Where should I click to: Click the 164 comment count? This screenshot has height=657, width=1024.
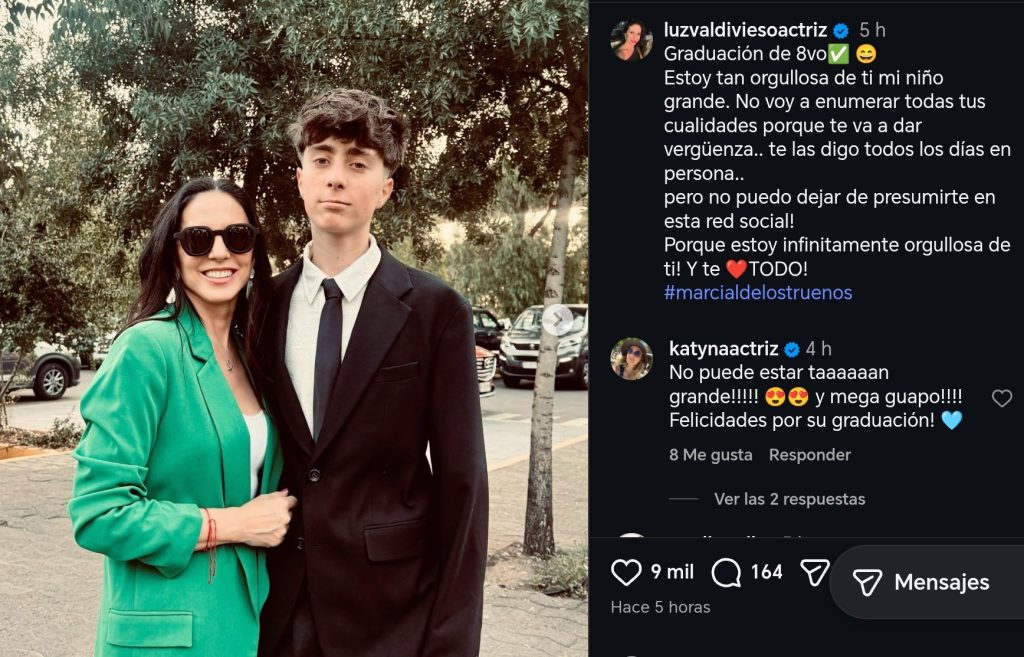tap(766, 572)
